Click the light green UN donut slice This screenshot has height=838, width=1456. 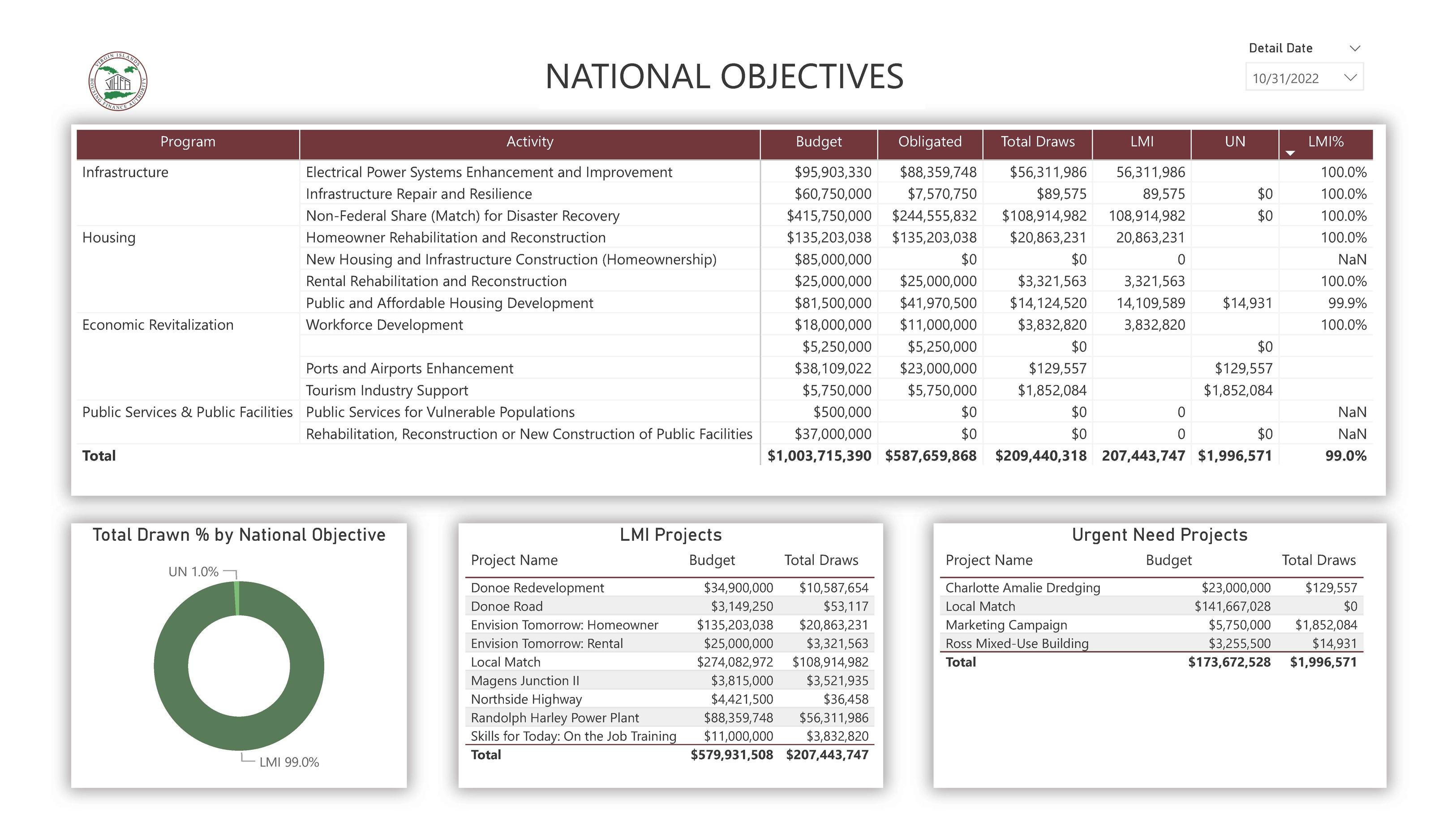(237, 598)
